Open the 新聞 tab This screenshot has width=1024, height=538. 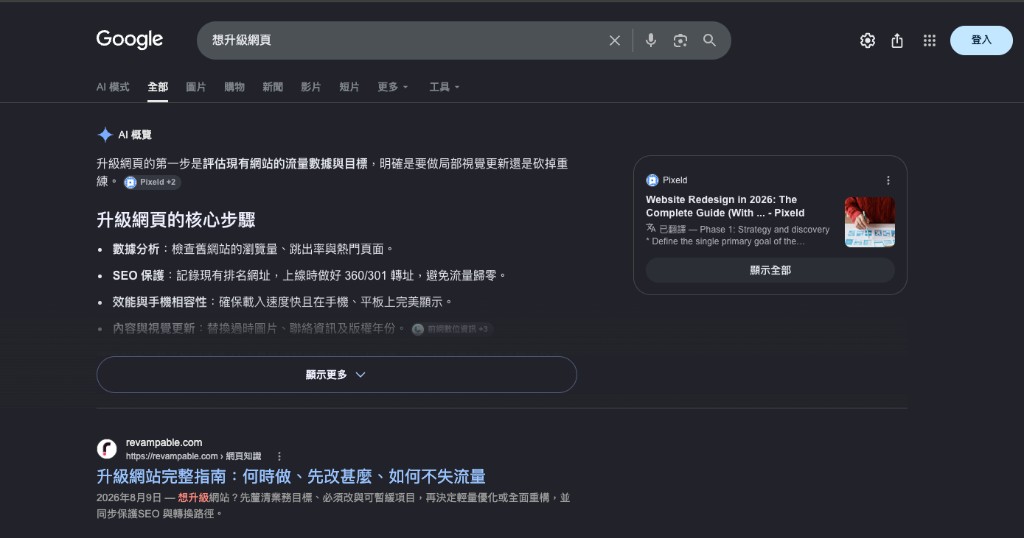[272, 87]
